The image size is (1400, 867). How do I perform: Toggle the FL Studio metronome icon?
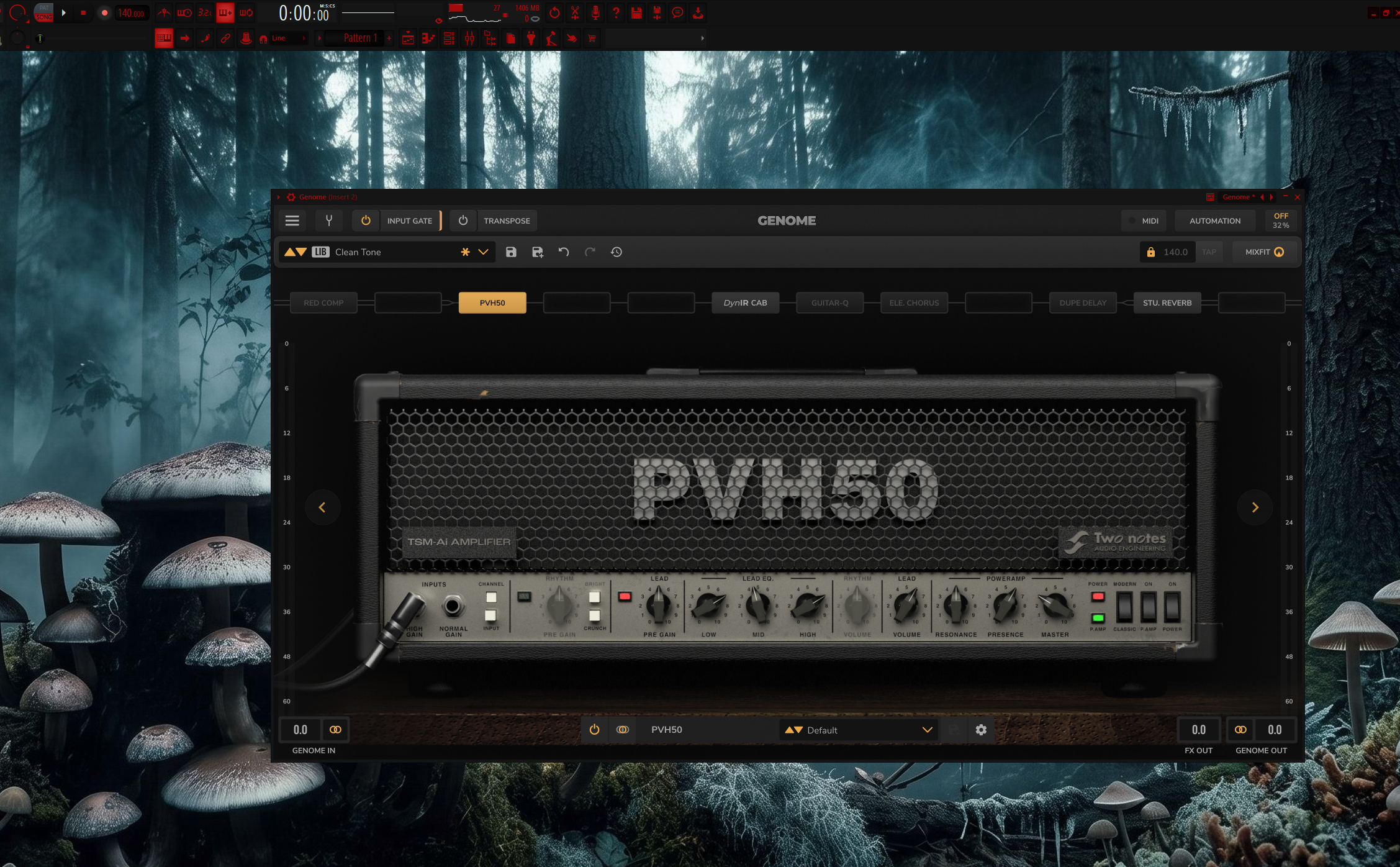164,12
